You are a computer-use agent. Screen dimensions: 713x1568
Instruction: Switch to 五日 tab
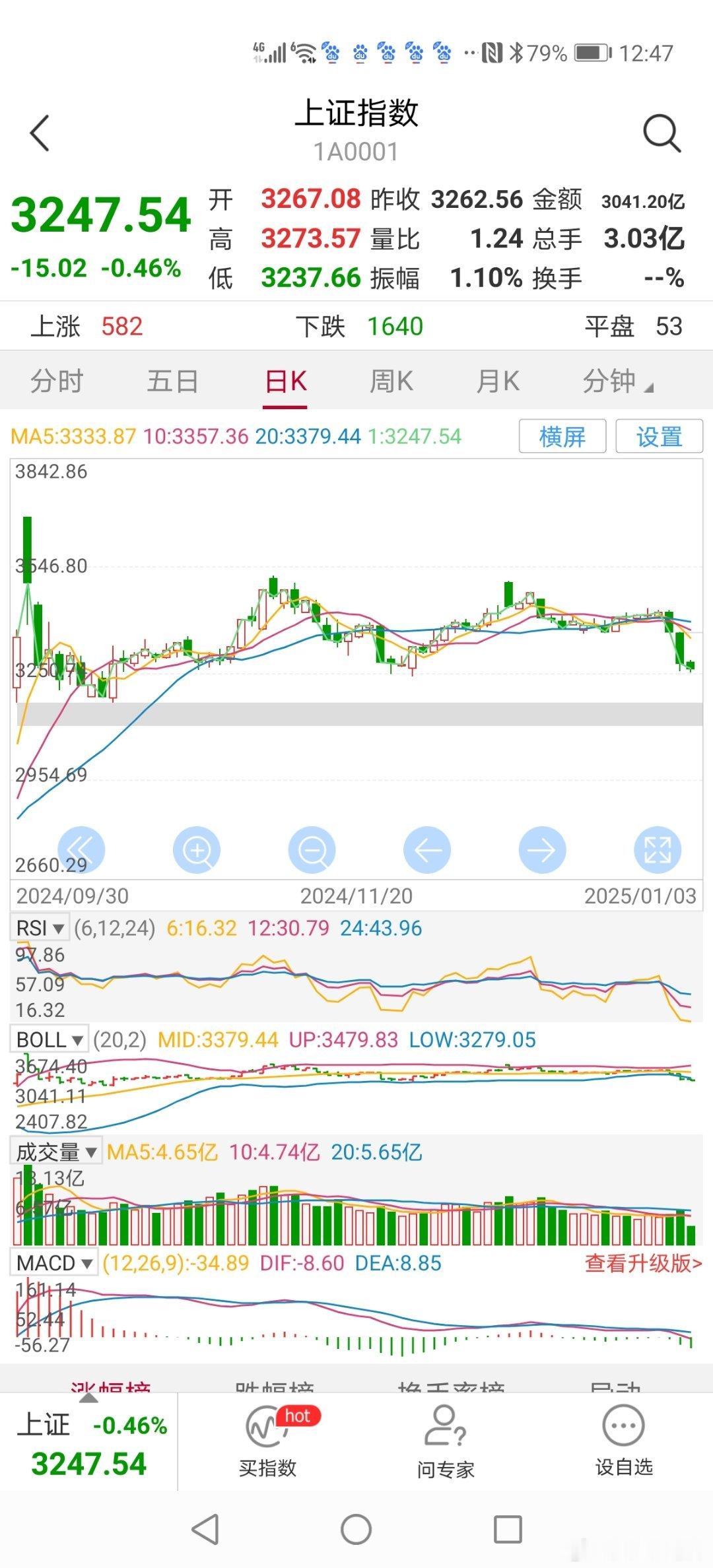pyautogui.click(x=172, y=381)
